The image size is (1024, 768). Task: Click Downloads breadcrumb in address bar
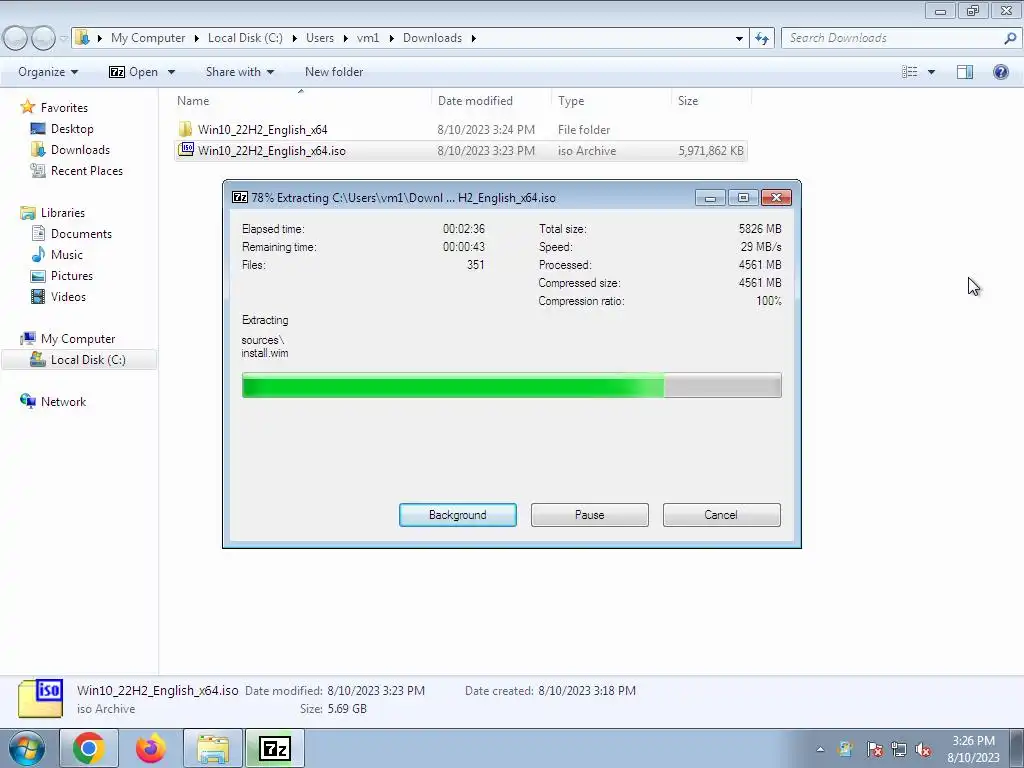click(x=432, y=38)
